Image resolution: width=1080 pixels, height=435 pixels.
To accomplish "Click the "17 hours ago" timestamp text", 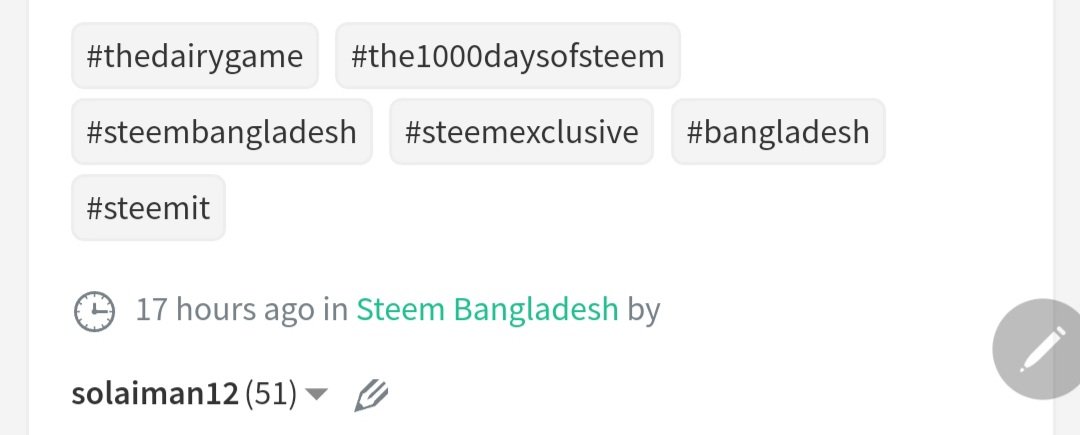I will point(225,310).
